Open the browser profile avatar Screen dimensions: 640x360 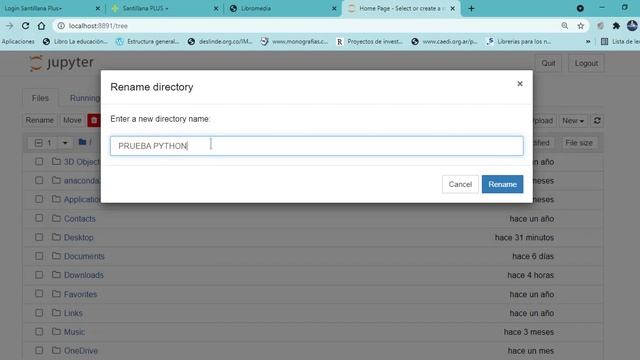pyautogui.click(x=632, y=26)
